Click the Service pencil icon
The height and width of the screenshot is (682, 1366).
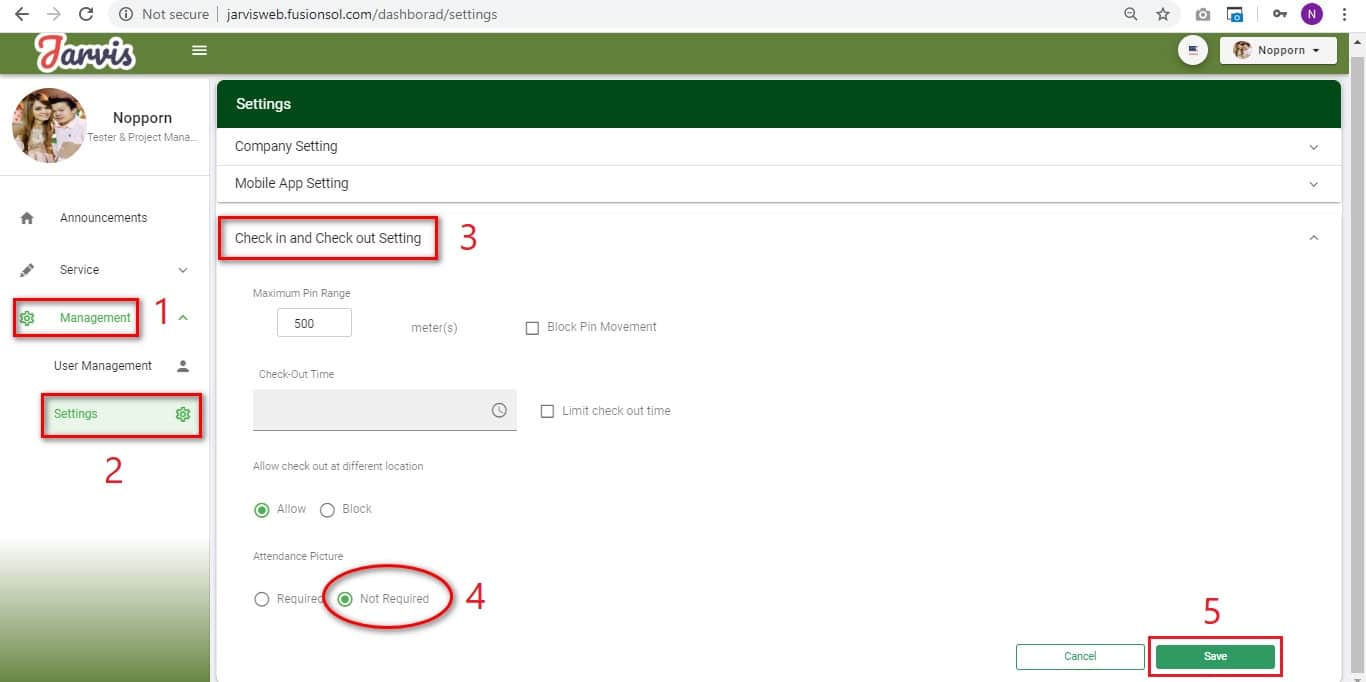pyautogui.click(x=27, y=270)
